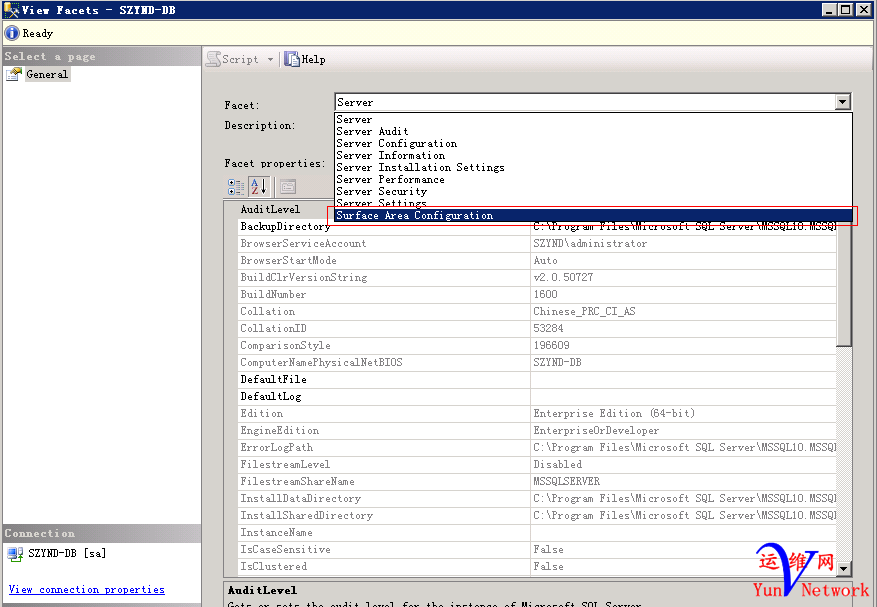Select the IsClustered property
The image size is (877, 607).
[274, 566]
